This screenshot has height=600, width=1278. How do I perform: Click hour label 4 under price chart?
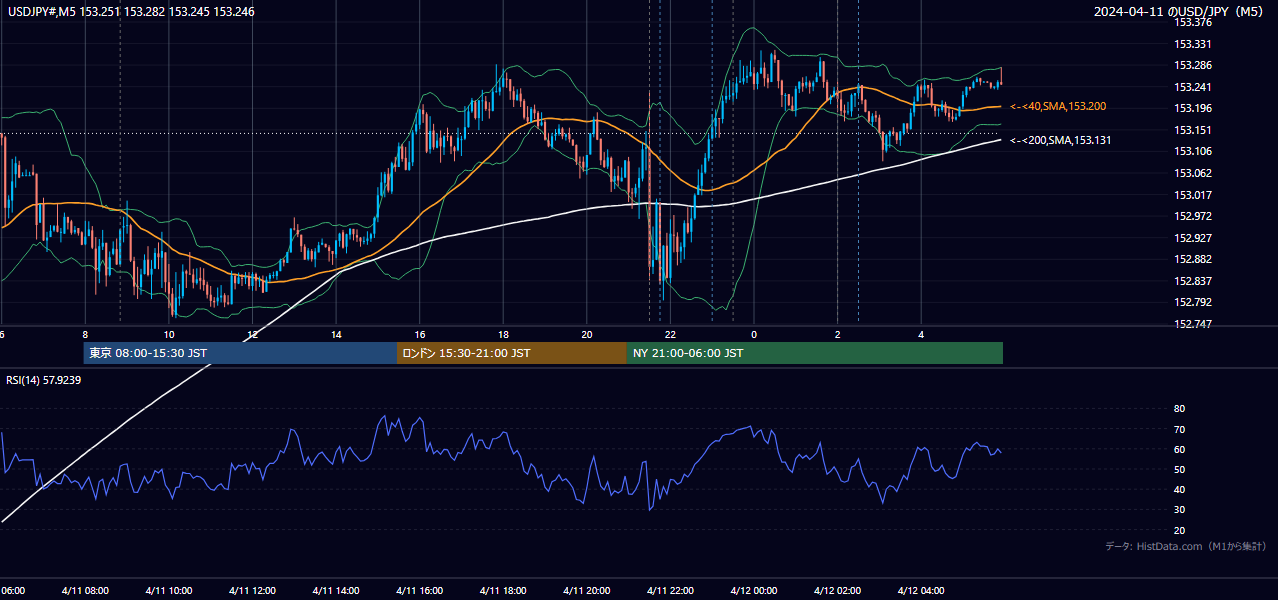(921, 335)
